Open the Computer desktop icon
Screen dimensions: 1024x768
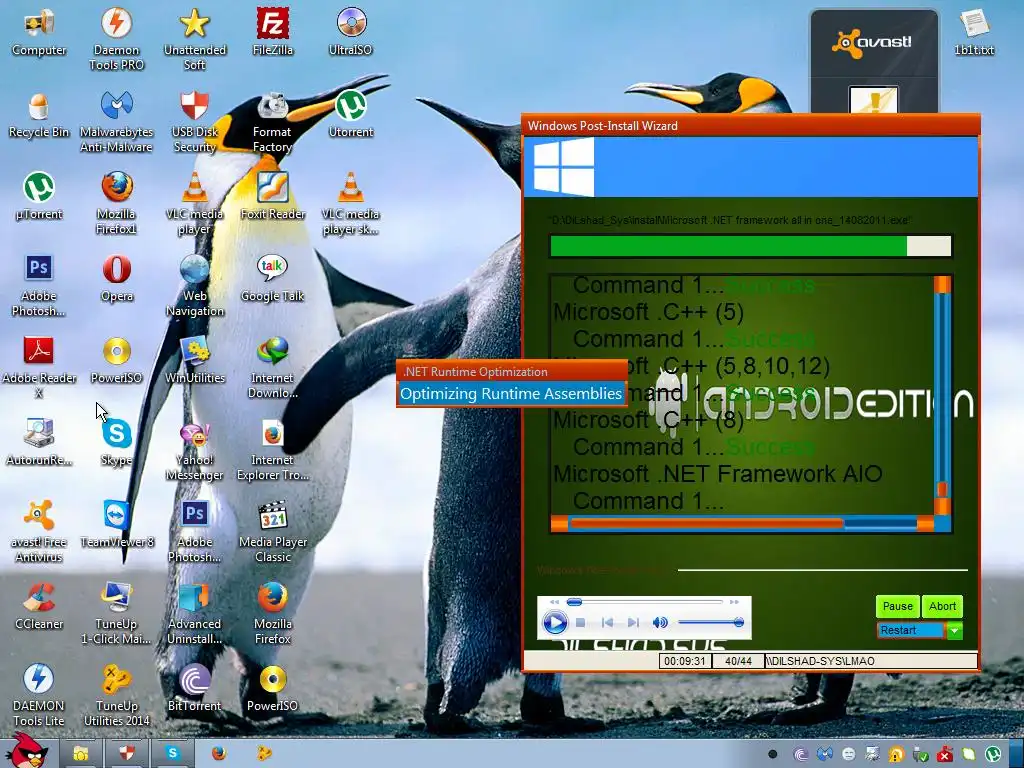point(39,33)
